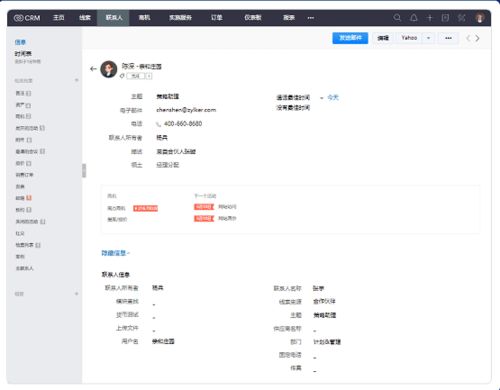Click the phone icon next to 400-660-8680
This screenshot has height=390, width=500.
[x=159, y=124]
